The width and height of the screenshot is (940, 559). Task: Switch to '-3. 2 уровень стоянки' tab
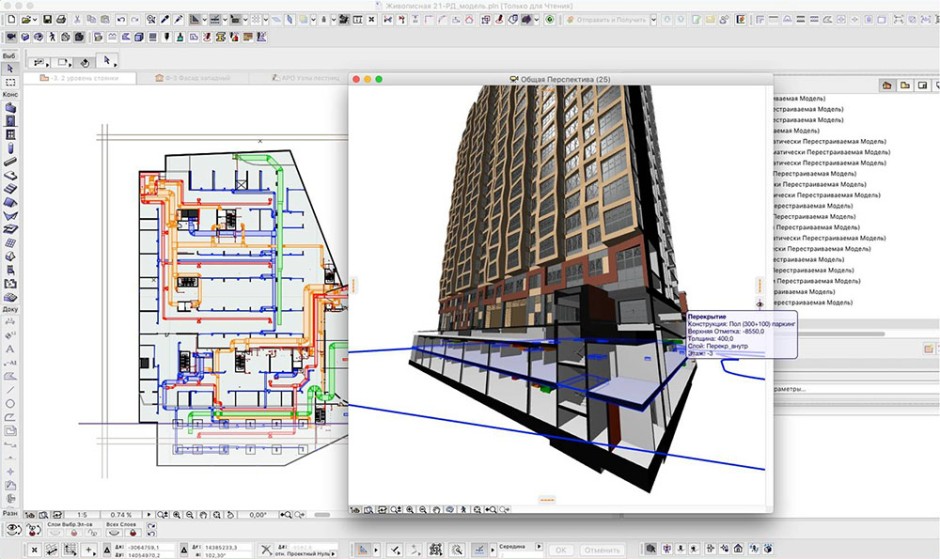pyautogui.click(x=79, y=78)
